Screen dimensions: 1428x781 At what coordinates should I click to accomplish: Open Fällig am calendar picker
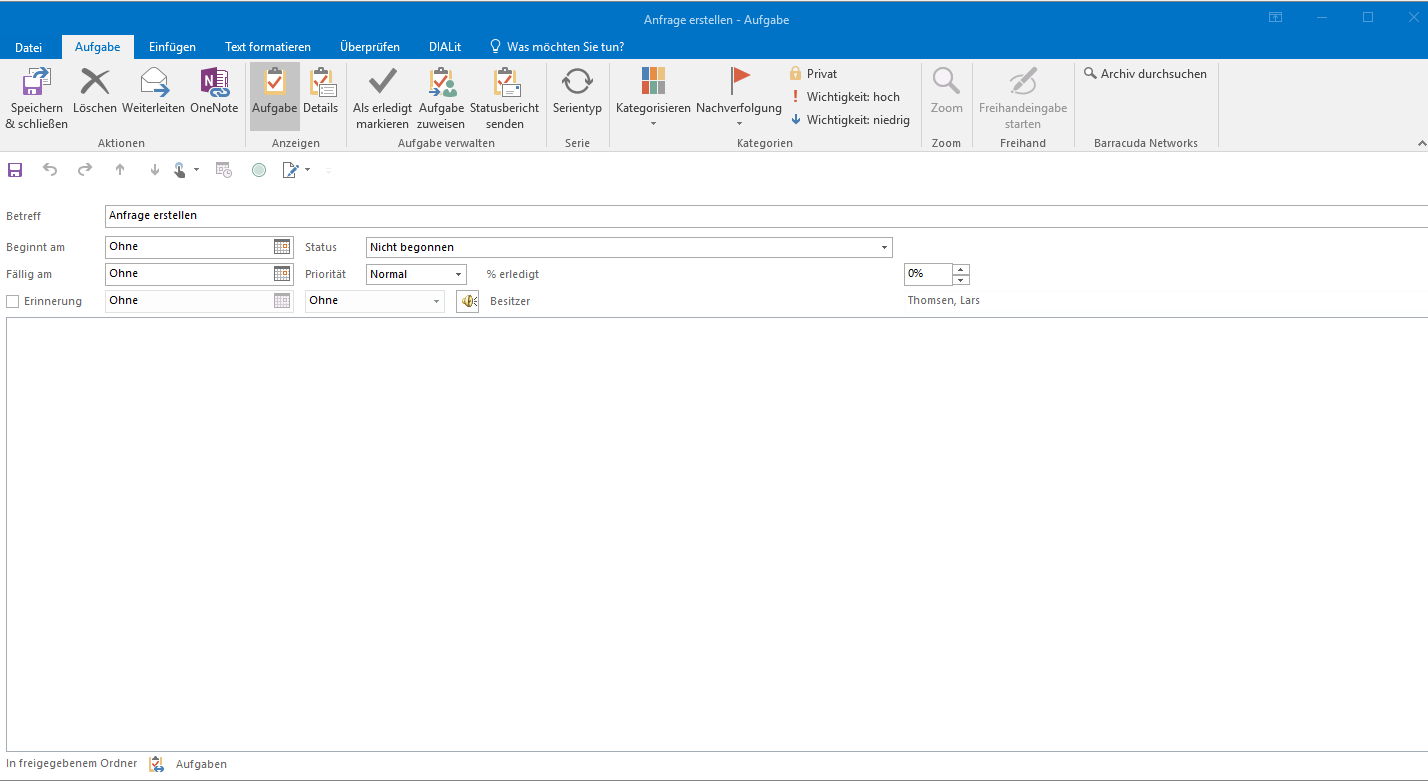pyautogui.click(x=282, y=274)
